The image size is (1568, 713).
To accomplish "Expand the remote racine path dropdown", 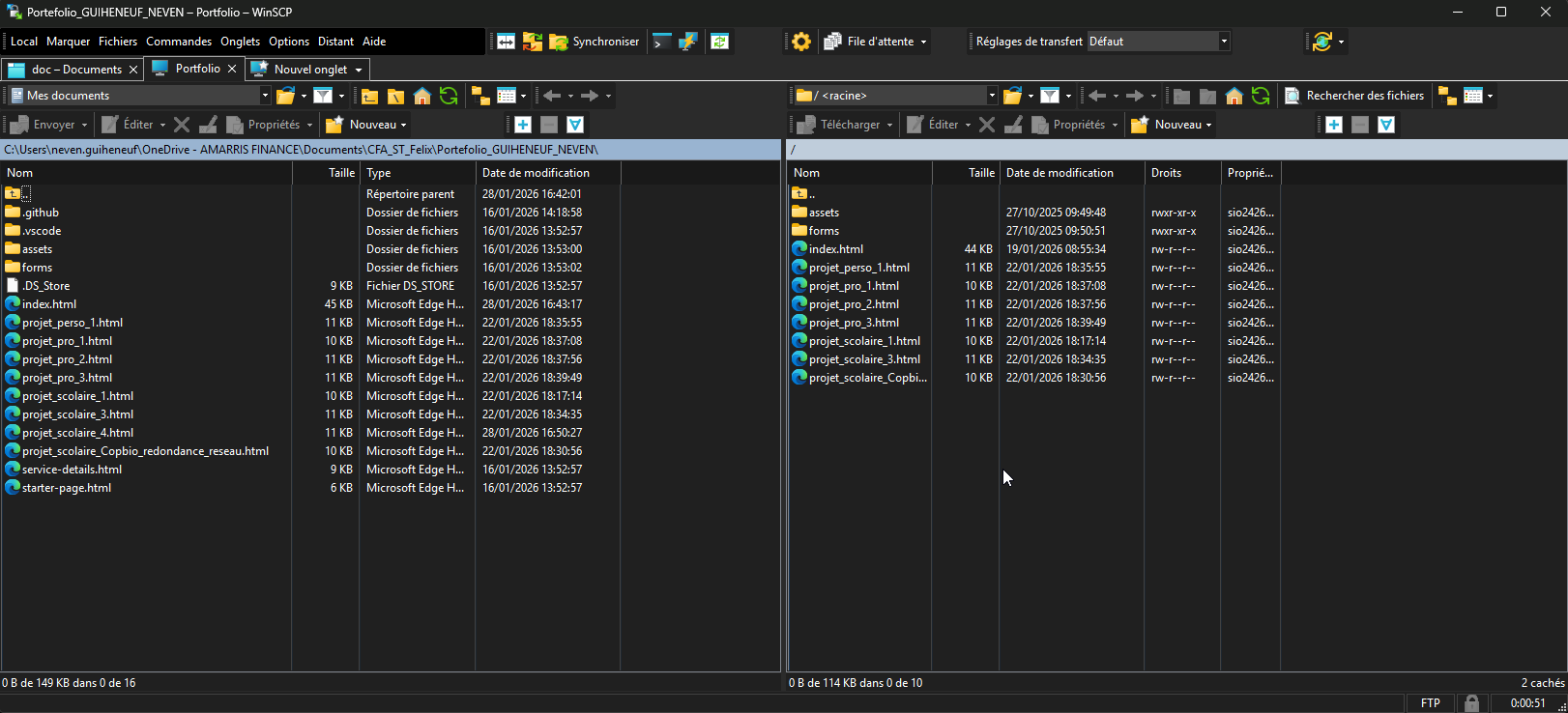I will click(x=992, y=96).
